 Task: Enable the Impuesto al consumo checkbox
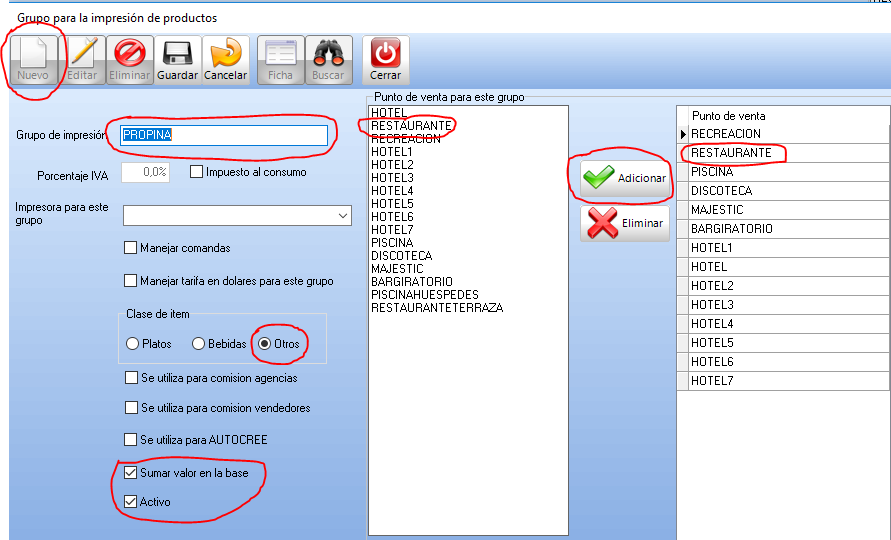tap(196, 172)
